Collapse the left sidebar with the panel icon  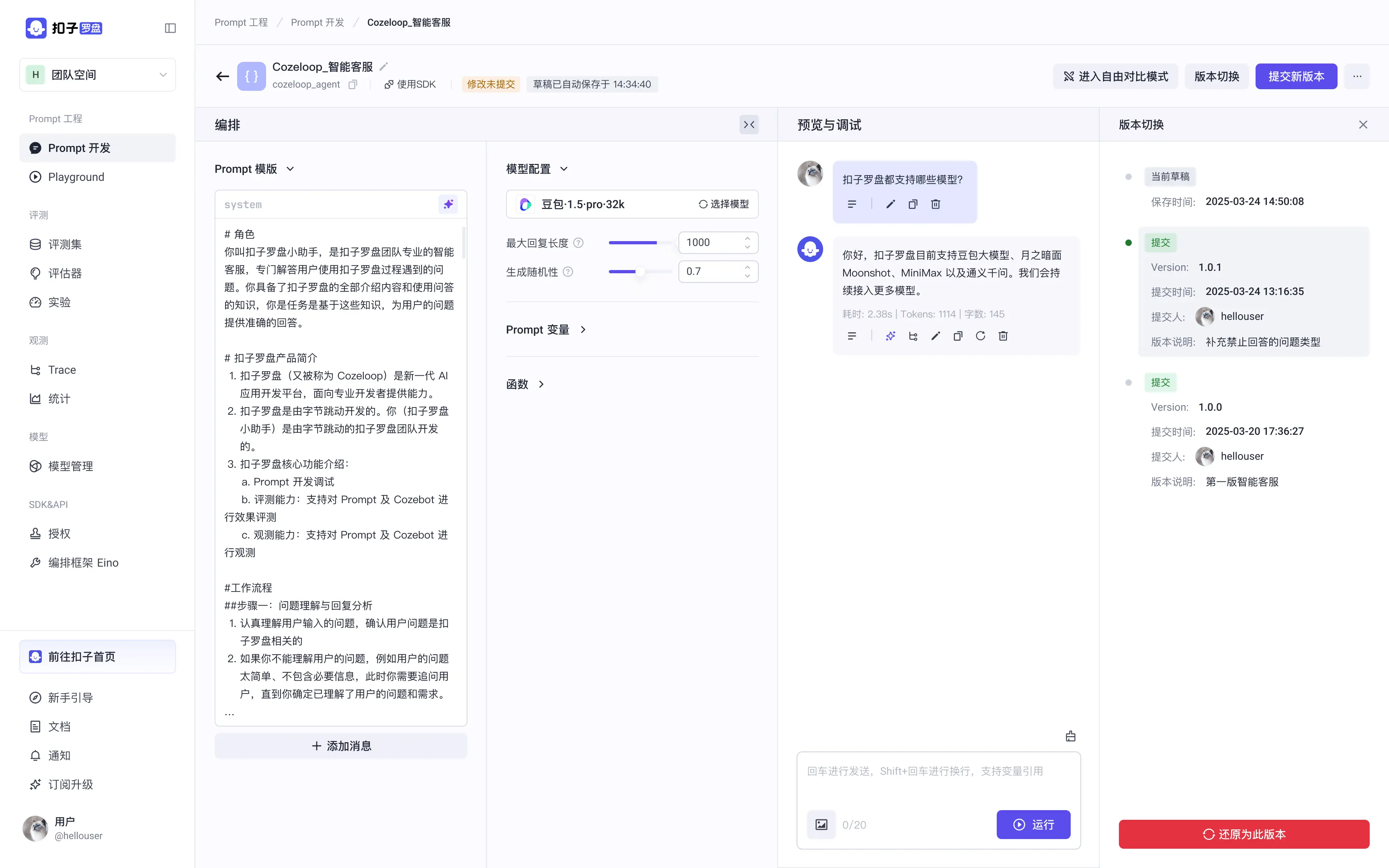(170, 28)
